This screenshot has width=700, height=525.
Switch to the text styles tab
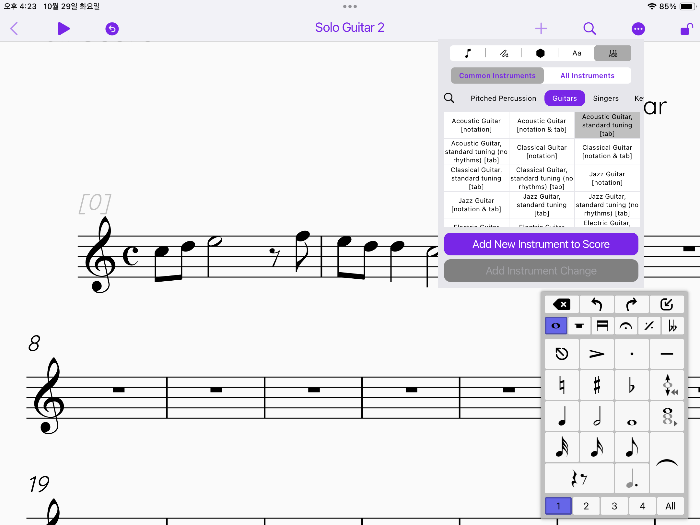(x=576, y=53)
